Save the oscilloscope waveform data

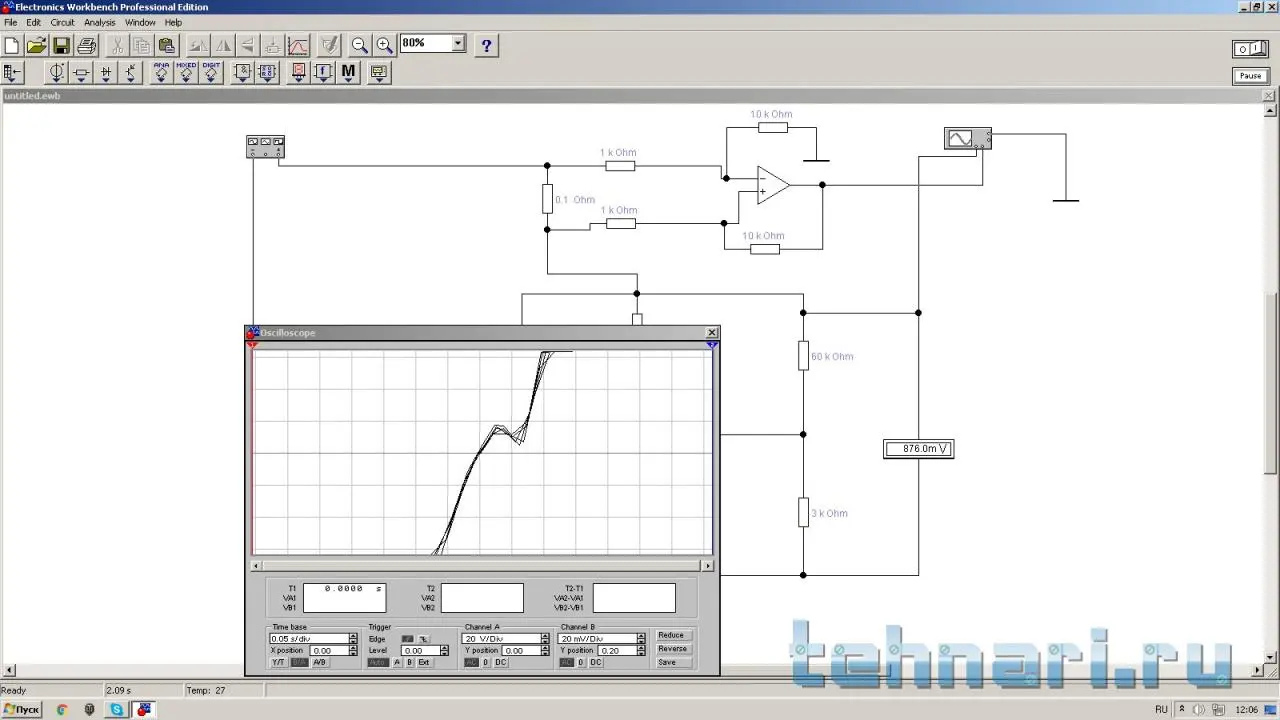[672, 663]
